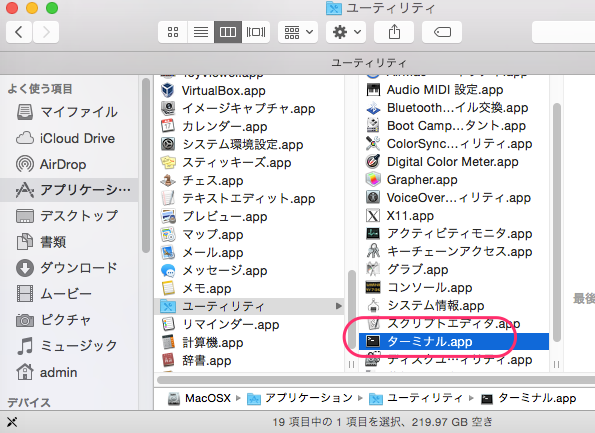Select VoiceOver utility app

tap(454, 198)
